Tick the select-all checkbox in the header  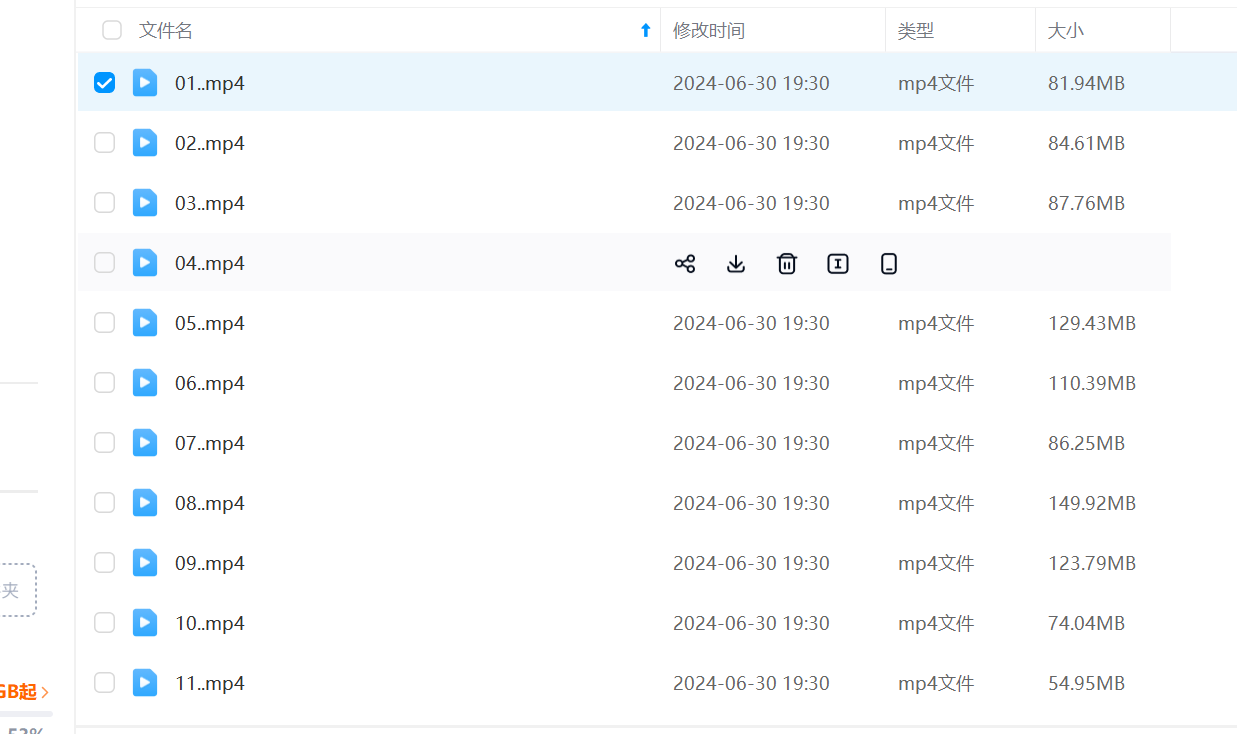(112, 31)
